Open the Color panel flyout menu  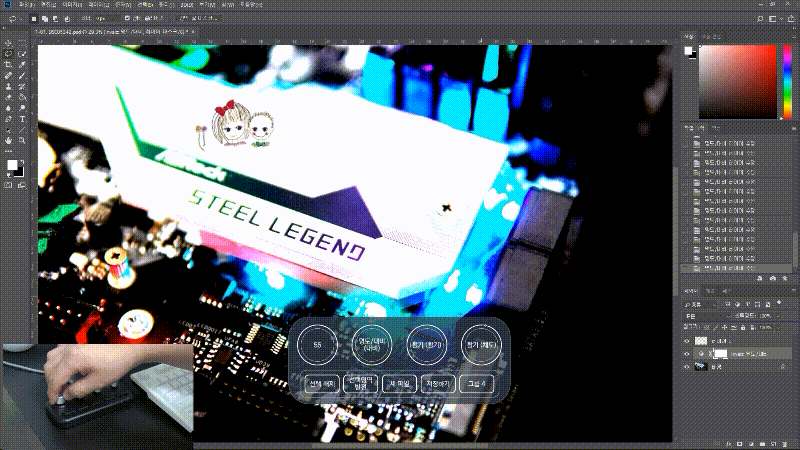(x=794, y=37)
